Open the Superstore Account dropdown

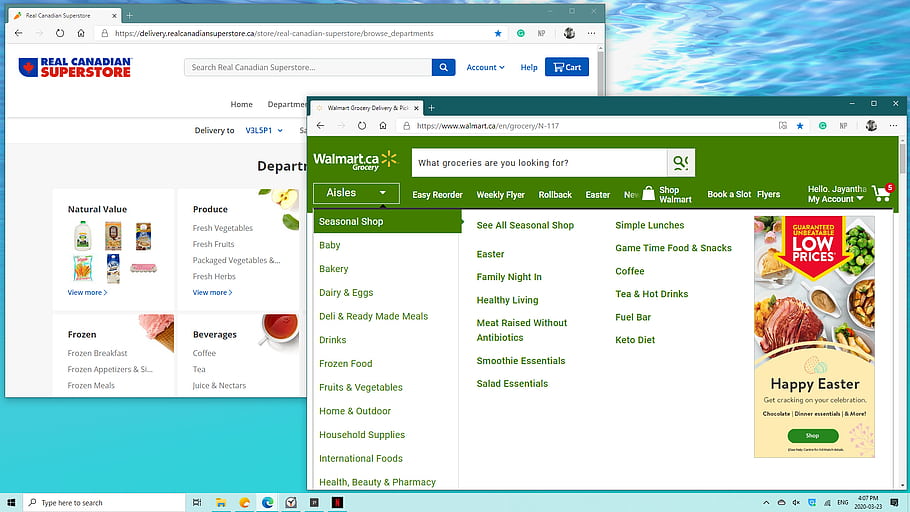(485, 67)
